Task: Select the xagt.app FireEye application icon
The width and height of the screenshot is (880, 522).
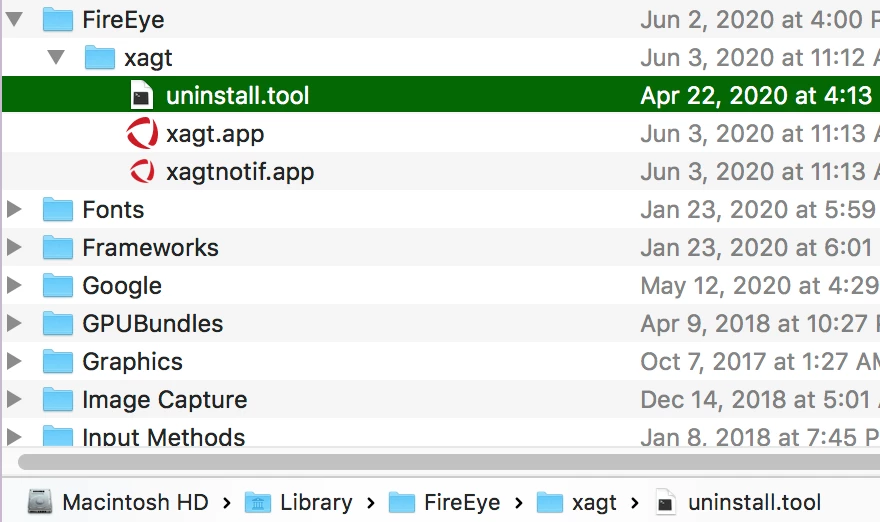Action: (x=142, y=134)
